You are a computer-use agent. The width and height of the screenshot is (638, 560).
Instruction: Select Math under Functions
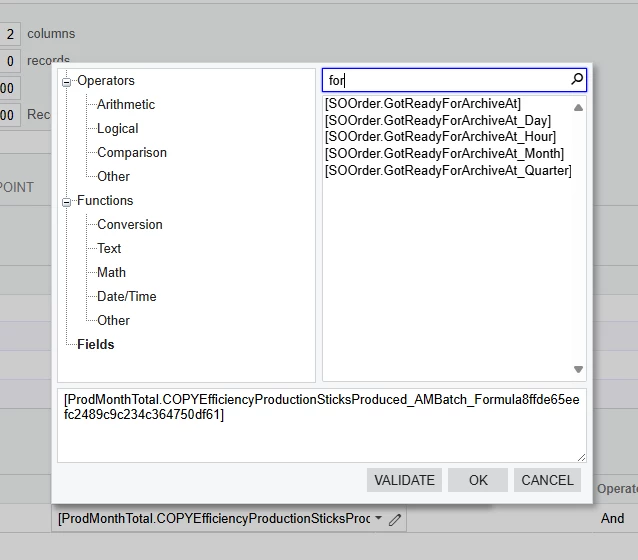click(x=111, y=273)
